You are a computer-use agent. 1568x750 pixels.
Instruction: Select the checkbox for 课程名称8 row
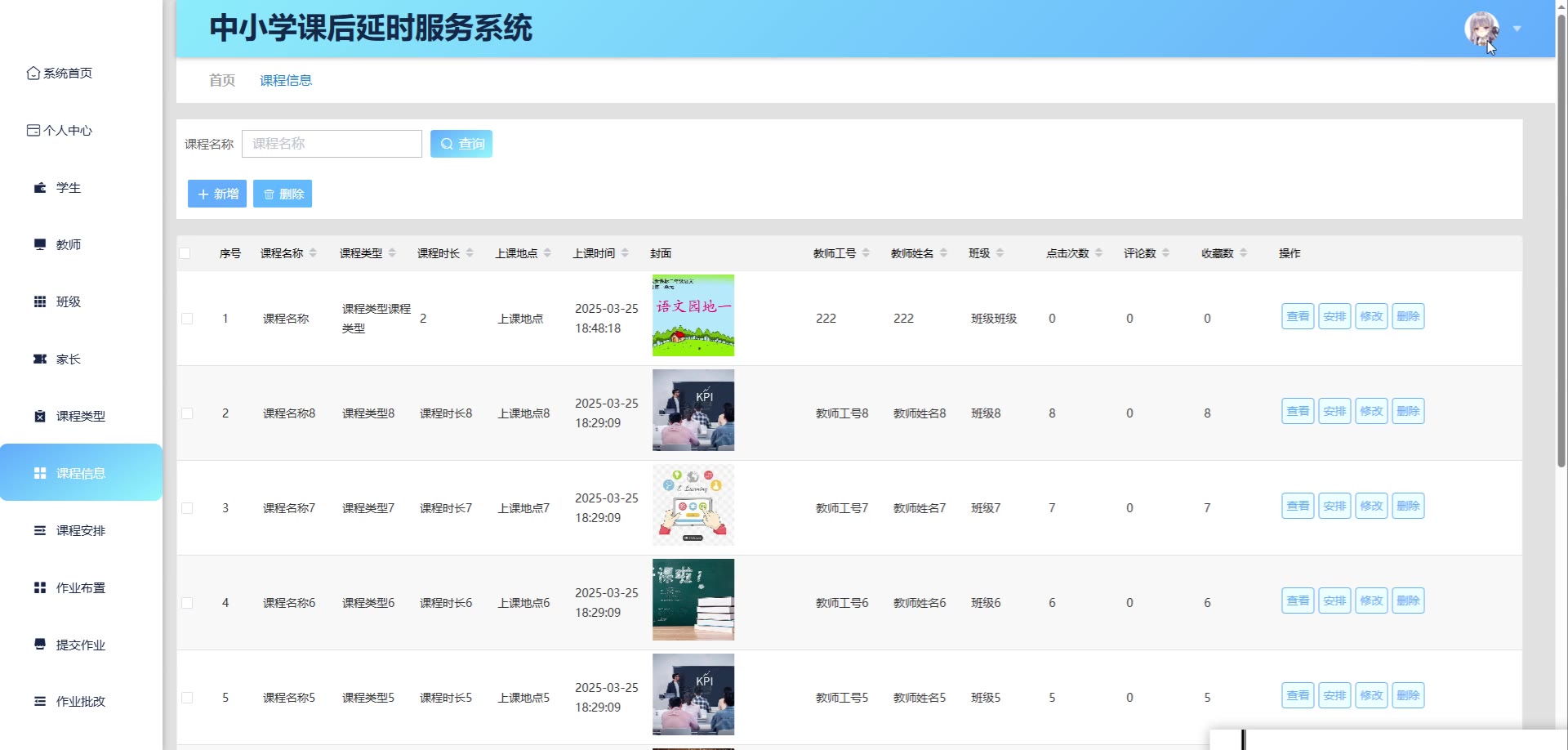click(x=187, y=413)
